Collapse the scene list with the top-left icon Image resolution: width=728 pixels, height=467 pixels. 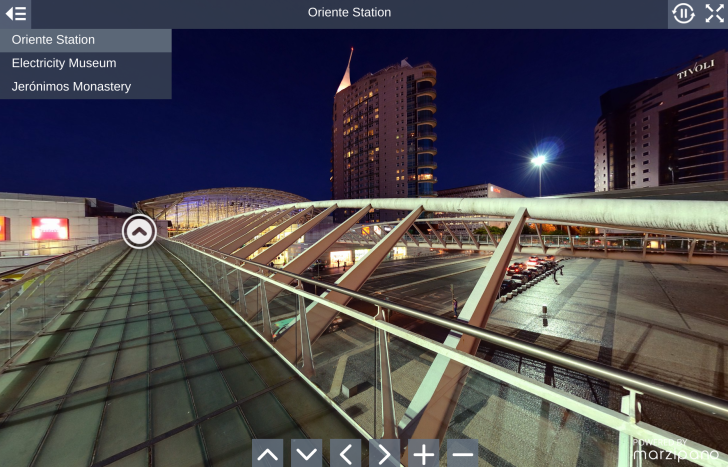click(16, 13)
